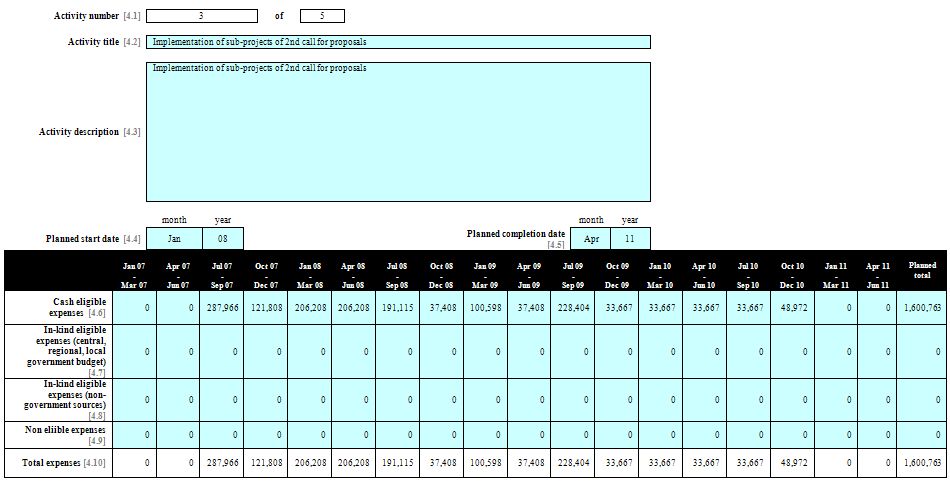
Task: Select Cash eligible expenses cell showing 228,404
Action: [x=572, y=308]
